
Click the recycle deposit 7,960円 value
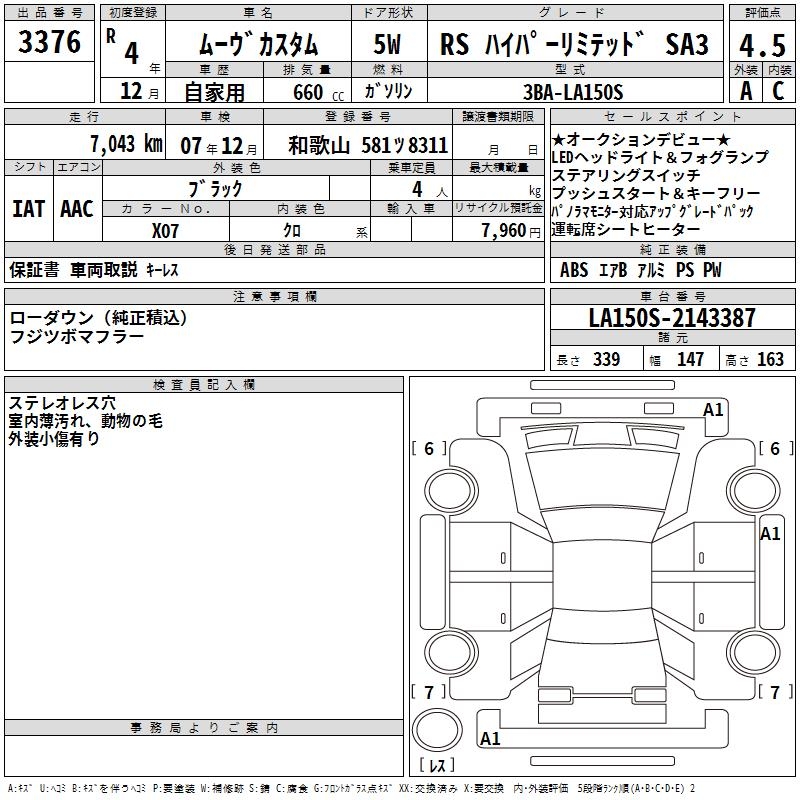504,229
